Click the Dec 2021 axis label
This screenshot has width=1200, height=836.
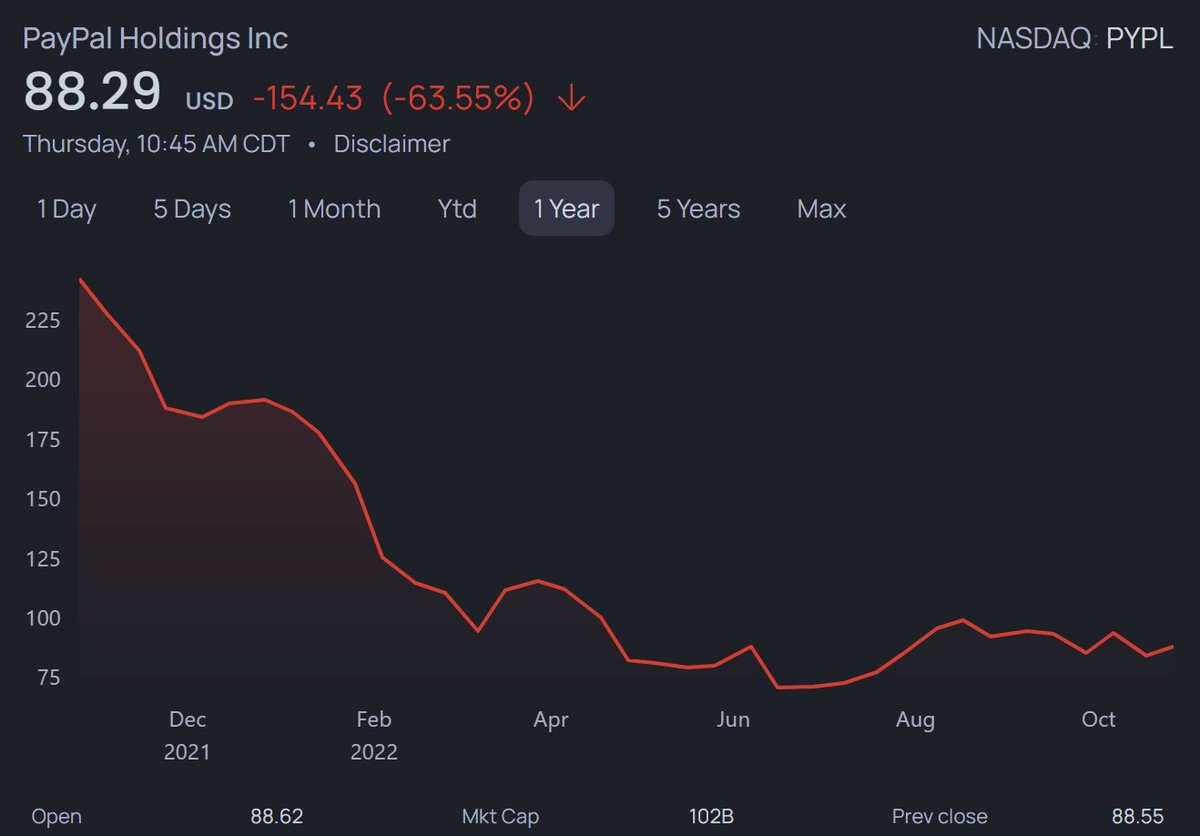pyautogui.click(x=187, y=735)
